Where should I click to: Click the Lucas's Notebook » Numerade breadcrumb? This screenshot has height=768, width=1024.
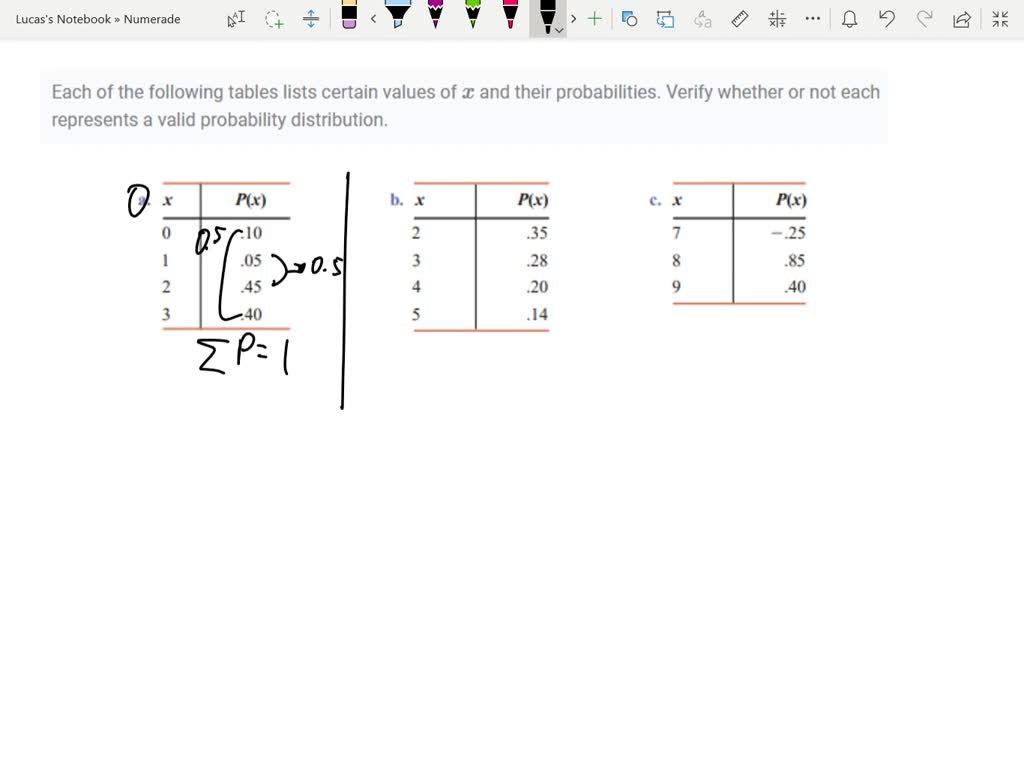98,19
